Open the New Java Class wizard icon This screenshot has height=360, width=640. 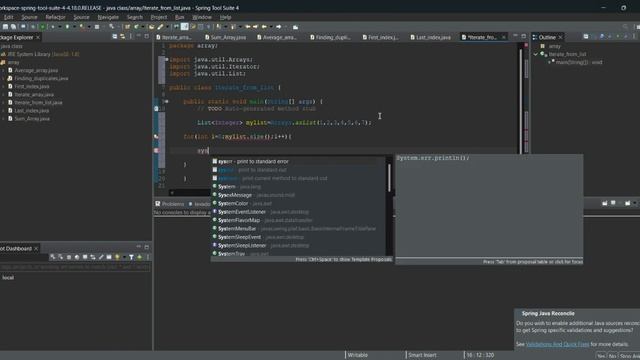(136, 27)
